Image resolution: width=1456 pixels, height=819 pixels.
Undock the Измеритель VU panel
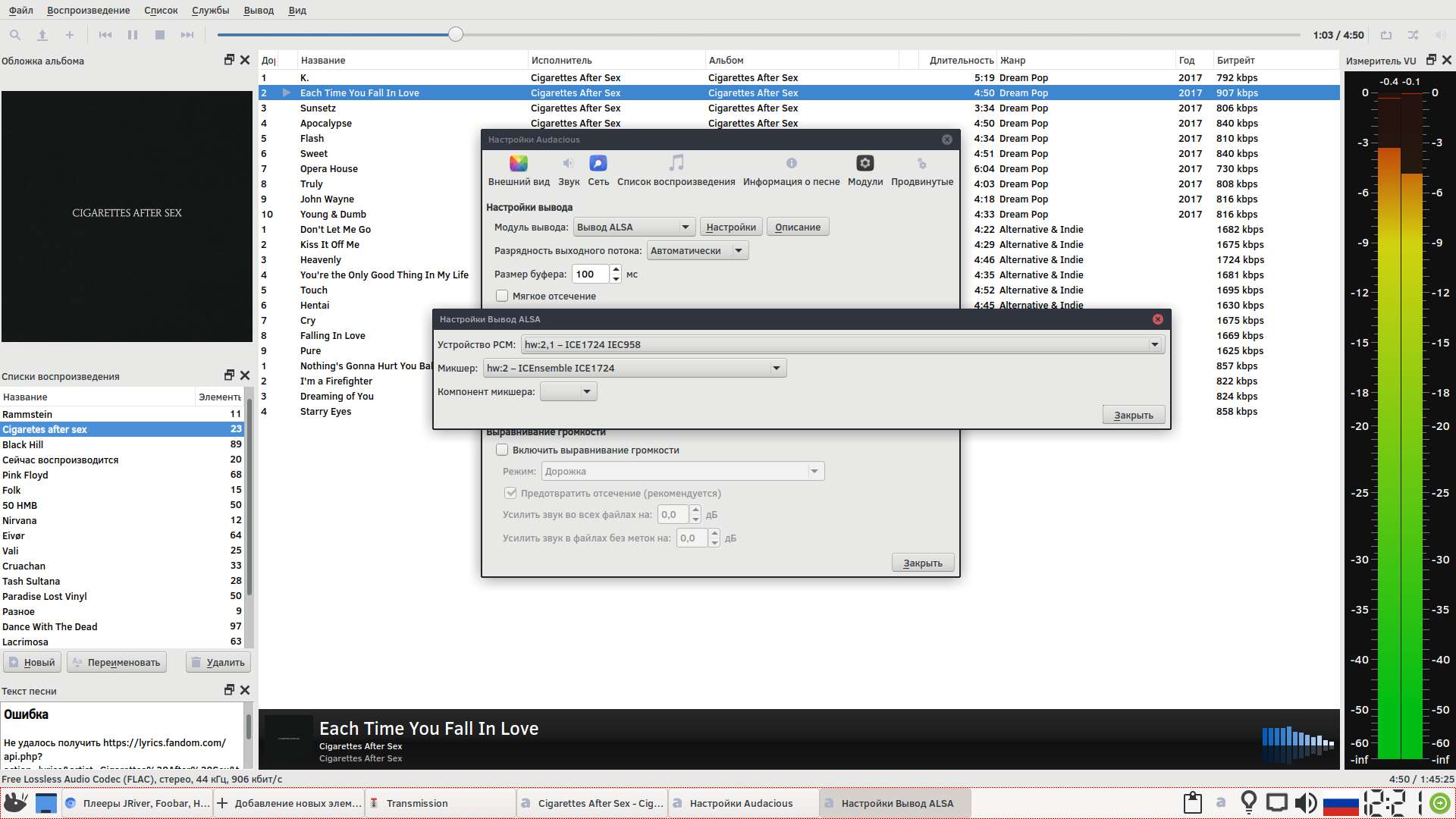(1431, 60)
